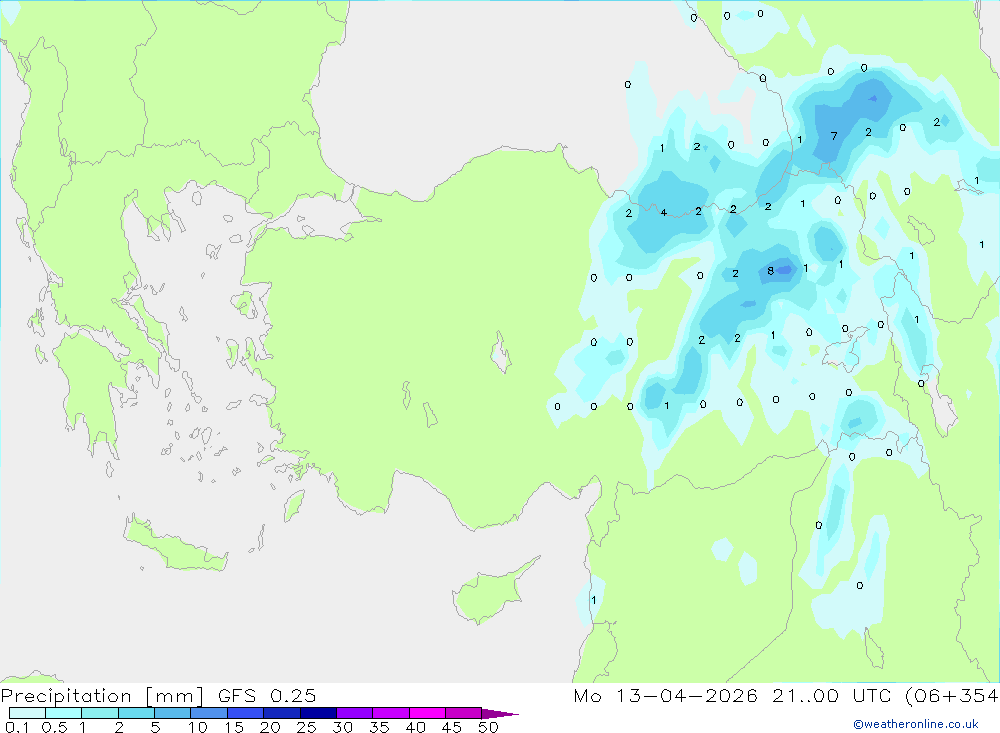Pick the 2–5 mm legend color swatch
Screen dimensions: 1000x733
click(x=136, y=713)
